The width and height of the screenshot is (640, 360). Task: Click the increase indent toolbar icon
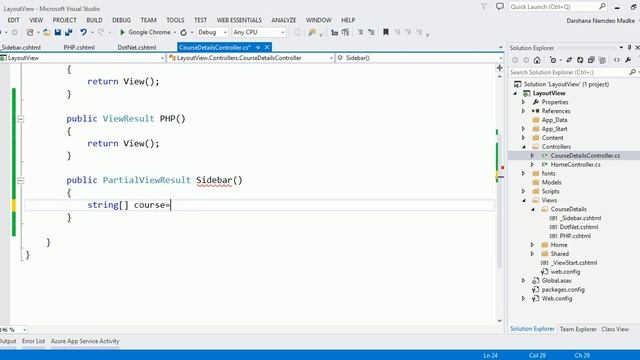345,32
